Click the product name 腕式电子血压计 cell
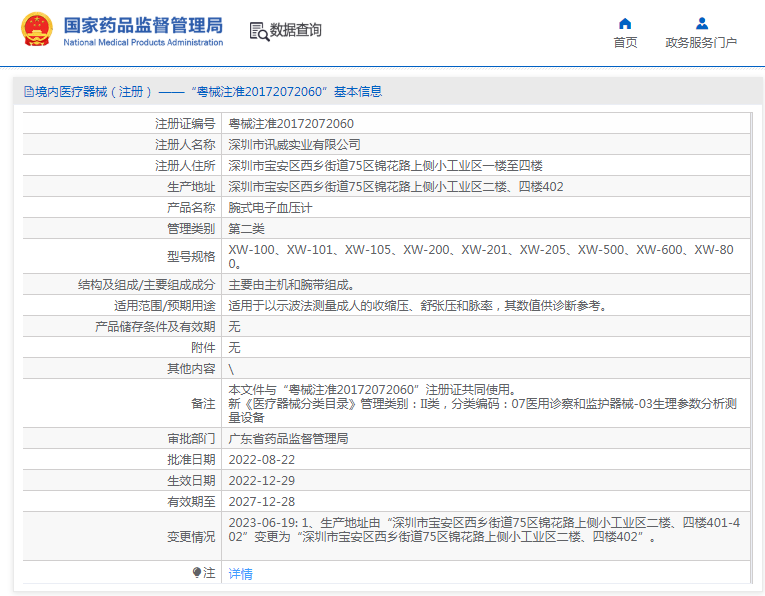The image size is (765, 596). (x=270, y=208)
